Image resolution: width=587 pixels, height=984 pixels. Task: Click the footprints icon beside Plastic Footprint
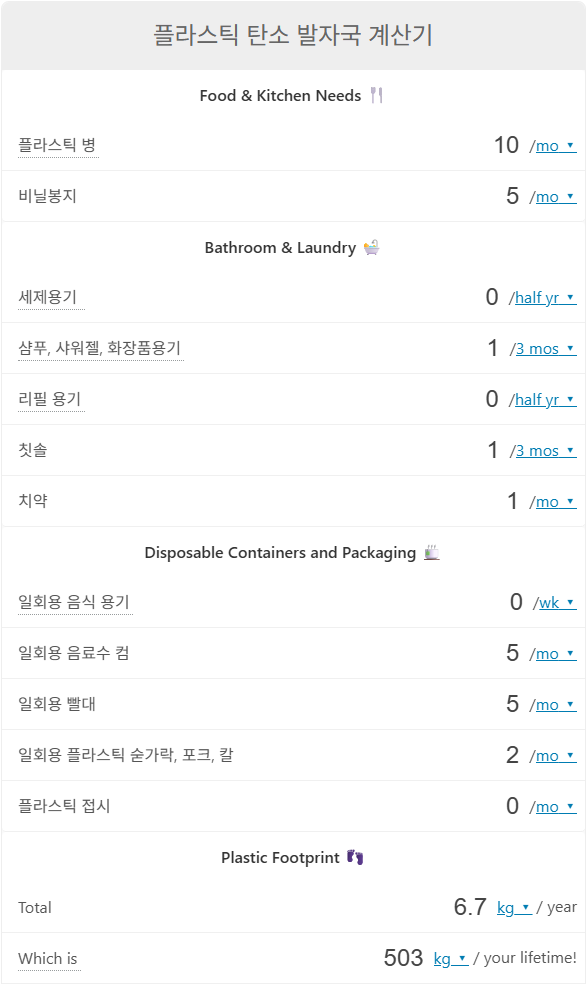(x=355, y=857)
